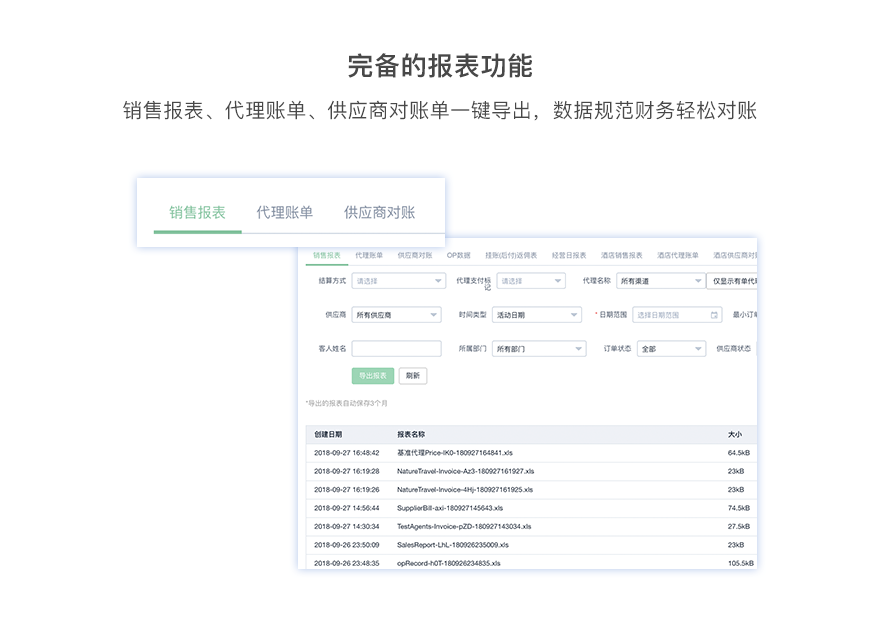Open the 结算方式 dropdown
The image size is (880, 634).
click(398, 282)
